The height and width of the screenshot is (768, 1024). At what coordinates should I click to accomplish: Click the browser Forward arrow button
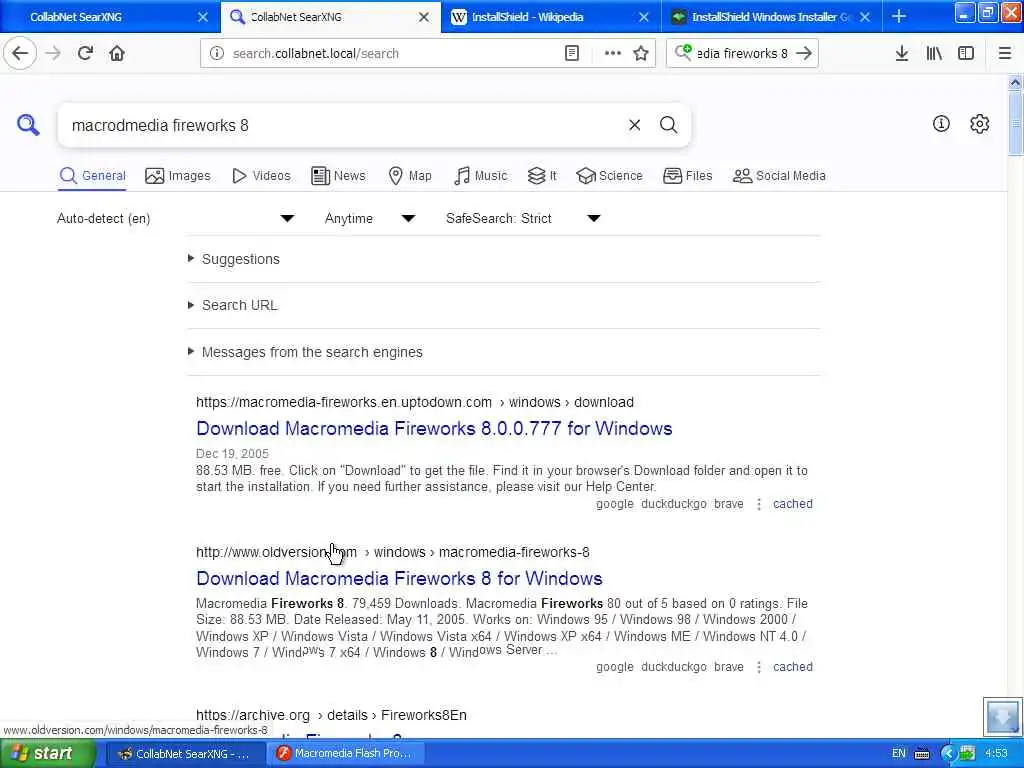coord(53,53)
